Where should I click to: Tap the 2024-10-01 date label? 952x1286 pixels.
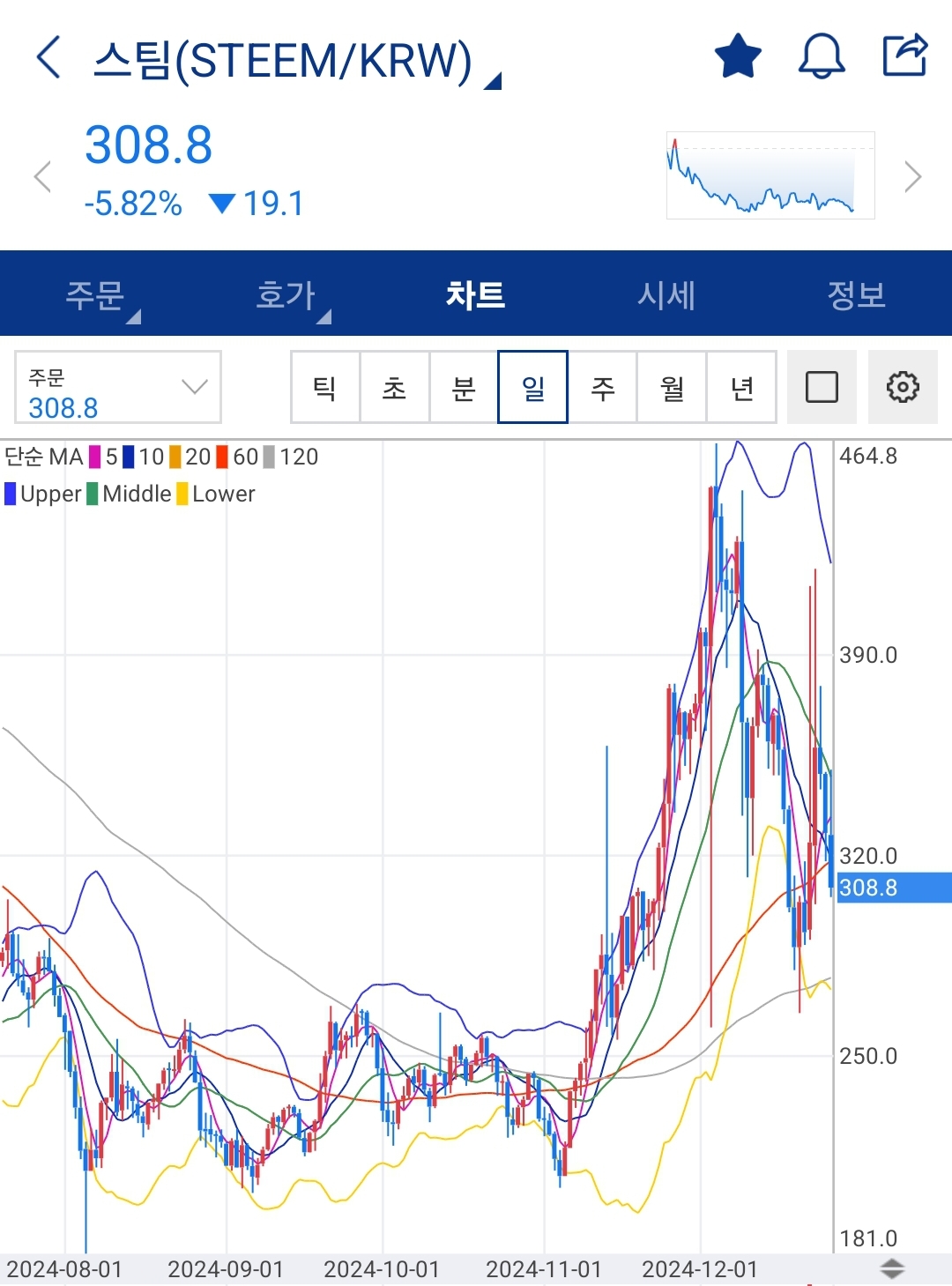(x=382, y=1269)
